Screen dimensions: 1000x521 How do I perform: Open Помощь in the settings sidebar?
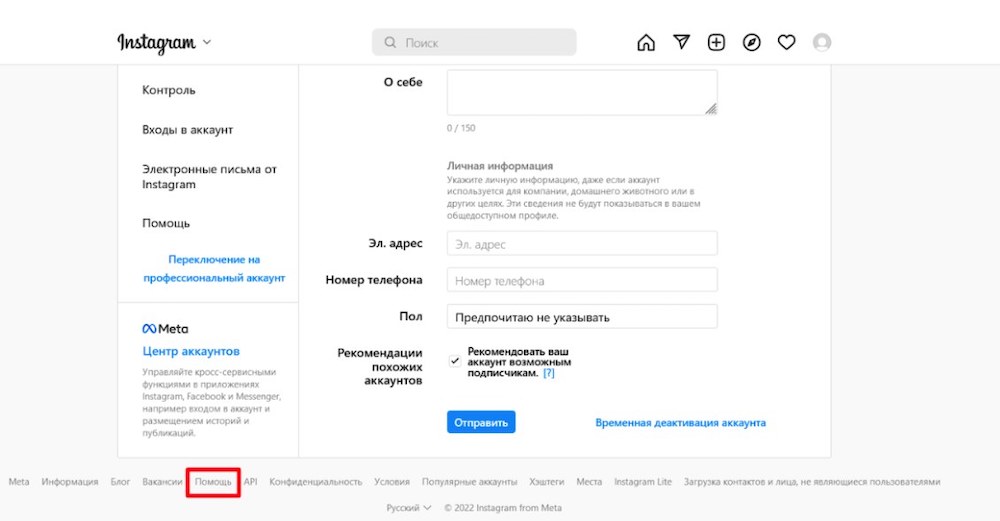click(166, 223)
